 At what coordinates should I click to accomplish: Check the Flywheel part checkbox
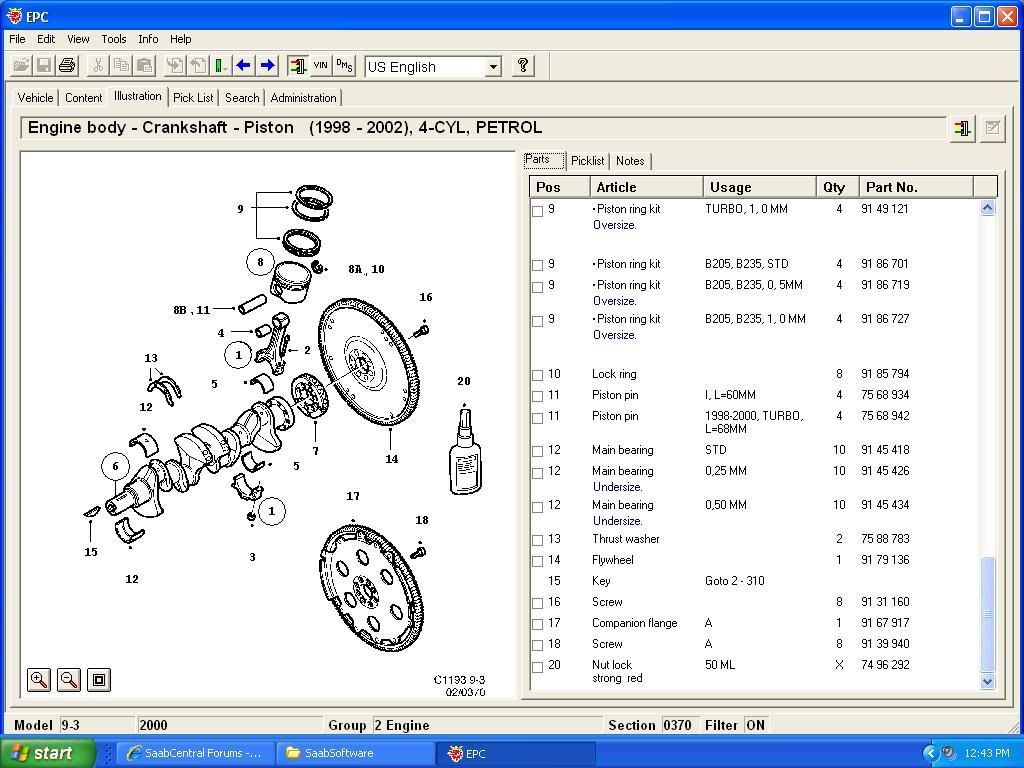[x=537, y=560]
